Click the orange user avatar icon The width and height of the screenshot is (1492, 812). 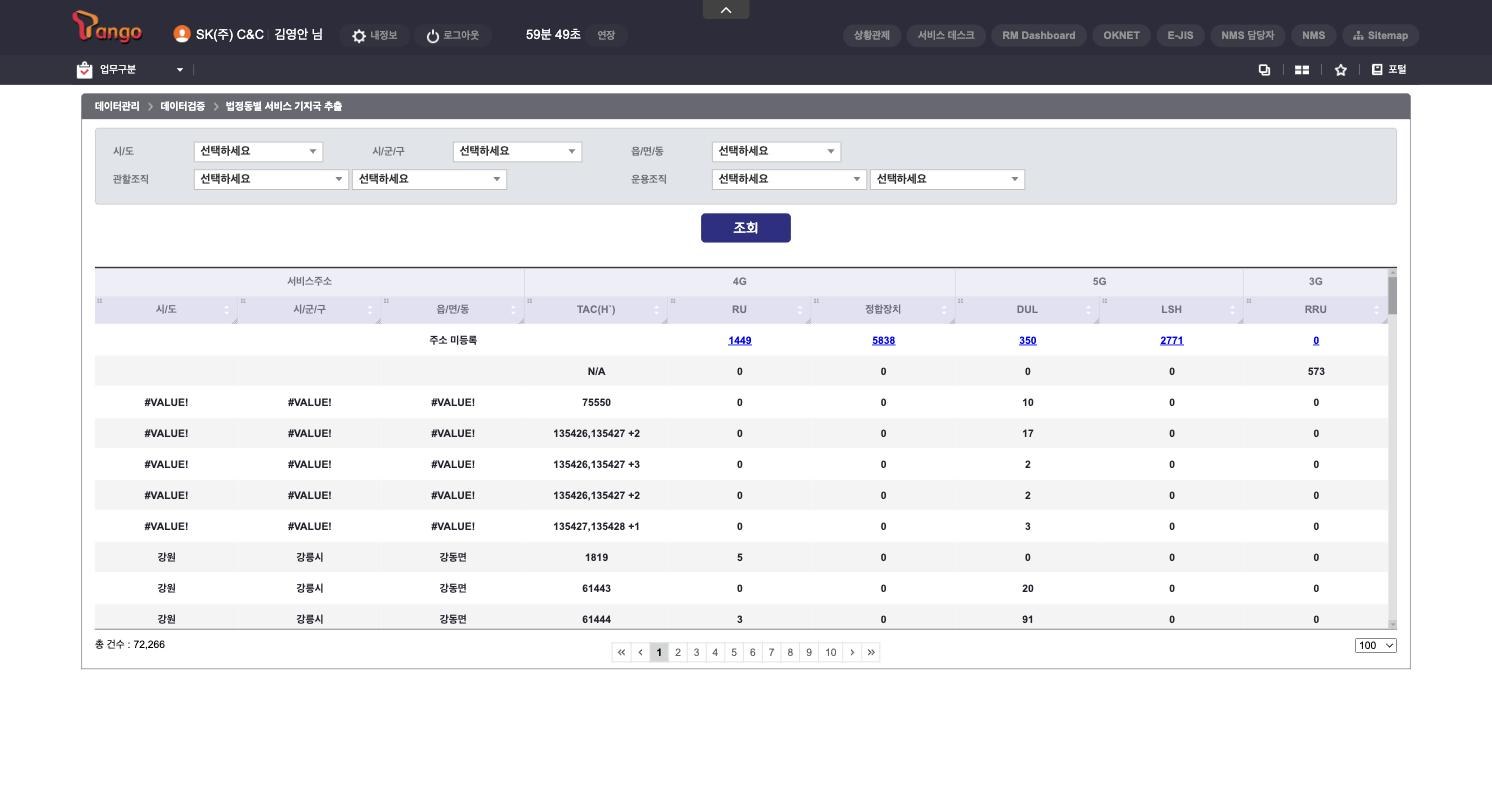click(181, 34)
